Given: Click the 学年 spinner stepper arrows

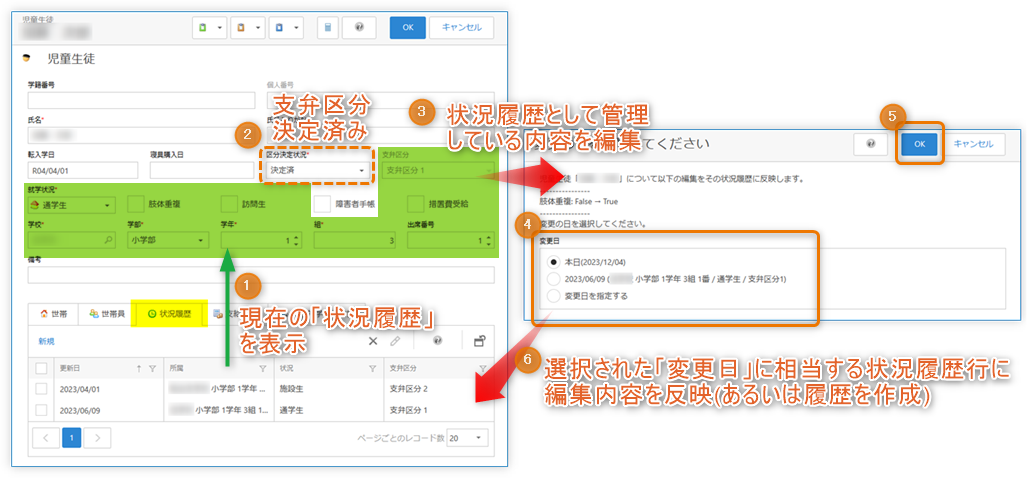Looking at the screenshot, I should click(296, 241).
